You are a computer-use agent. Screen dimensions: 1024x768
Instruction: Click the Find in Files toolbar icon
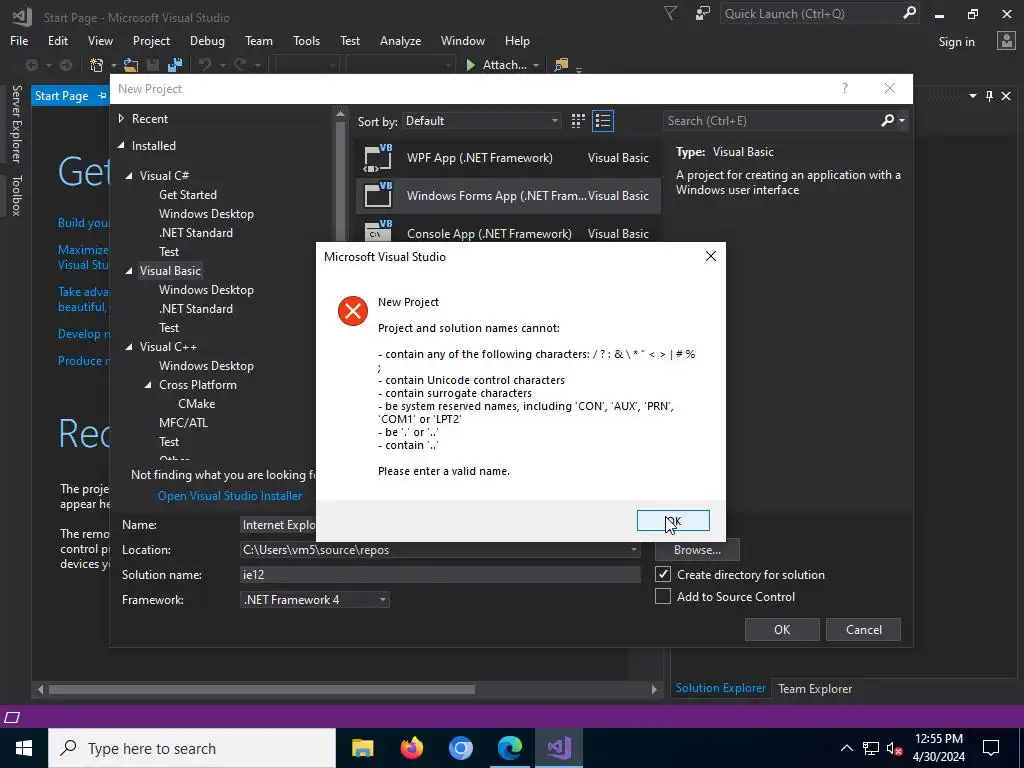point(560,65)
